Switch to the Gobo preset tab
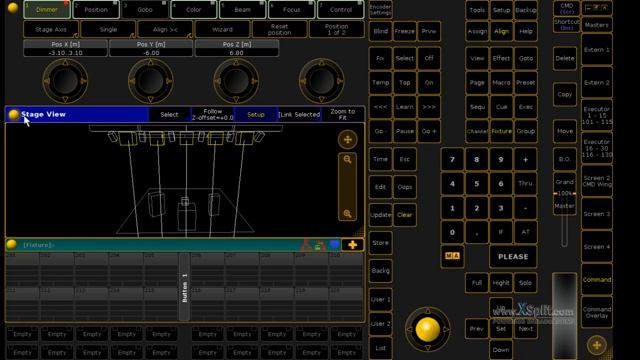The height and width of the screenshot is (360, 640). [x=145, y=10]
